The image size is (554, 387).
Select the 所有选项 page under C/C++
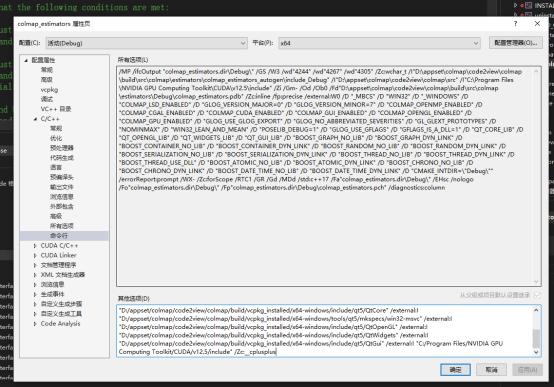(61, 226)
